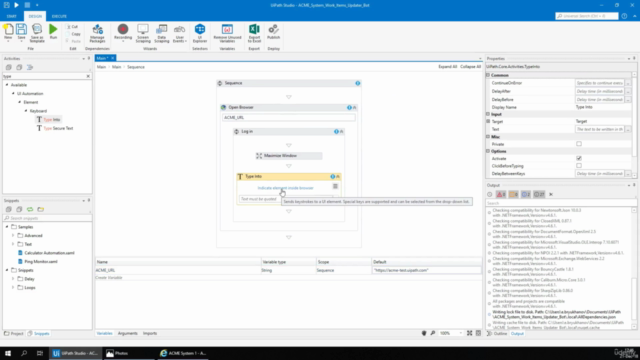Run the workflow with green Run
The width and height of the screenshot is (640, 360).
(53, 32)
